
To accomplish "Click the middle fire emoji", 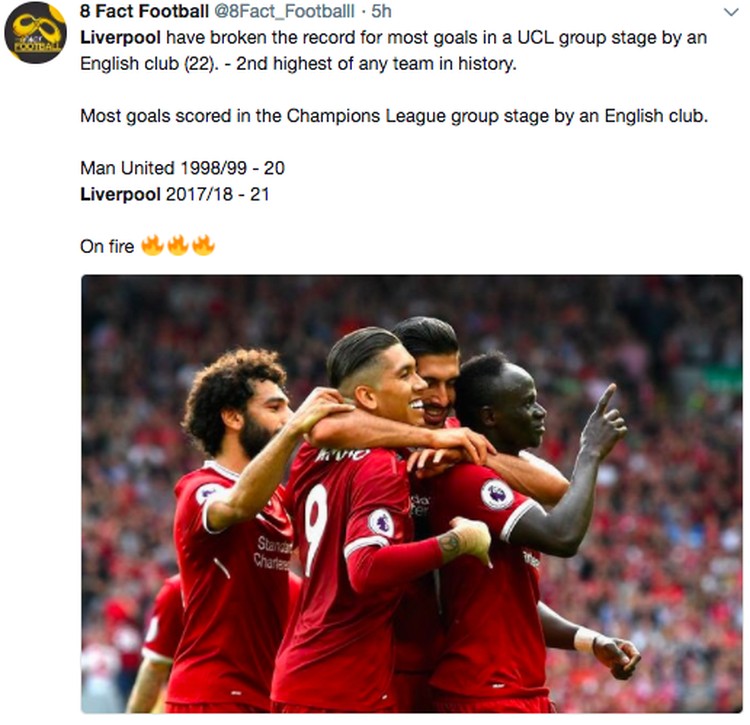I will pyautogui.click(x=178, y=245).
